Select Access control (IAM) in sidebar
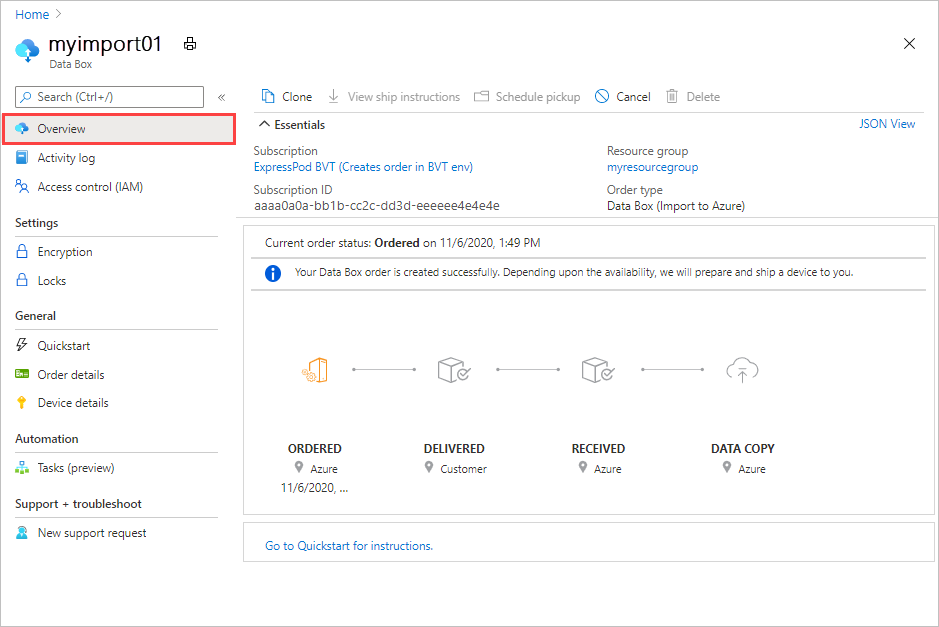939x627 pixels. pos(90,187)
